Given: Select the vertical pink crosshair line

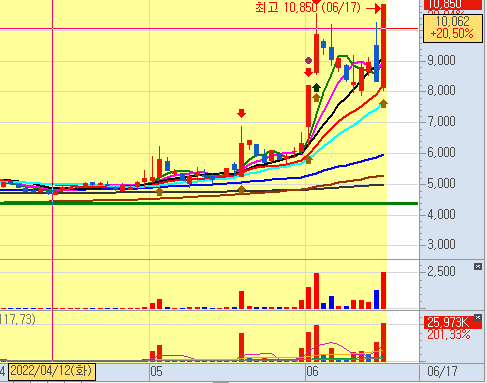Looking at the screenshot, I should (52, 180).
